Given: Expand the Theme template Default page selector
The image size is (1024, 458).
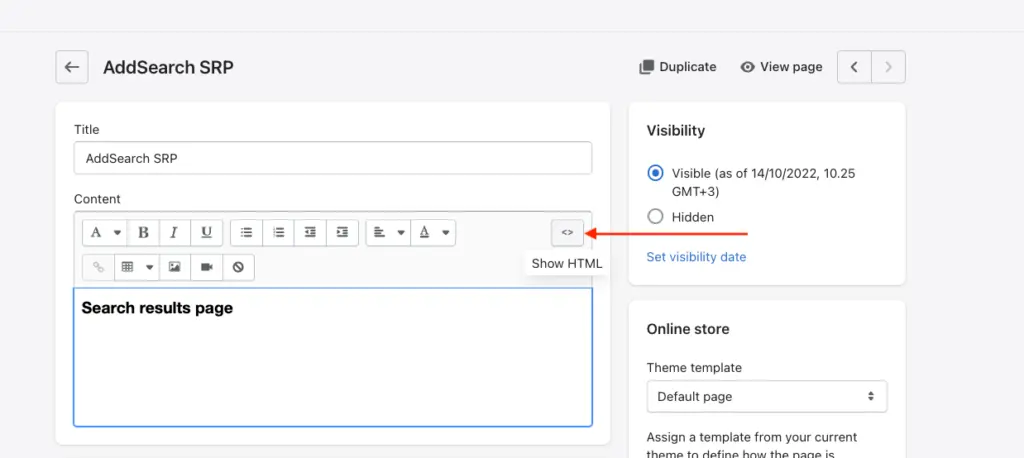Looking at the screenshot, I should (767, 397).
